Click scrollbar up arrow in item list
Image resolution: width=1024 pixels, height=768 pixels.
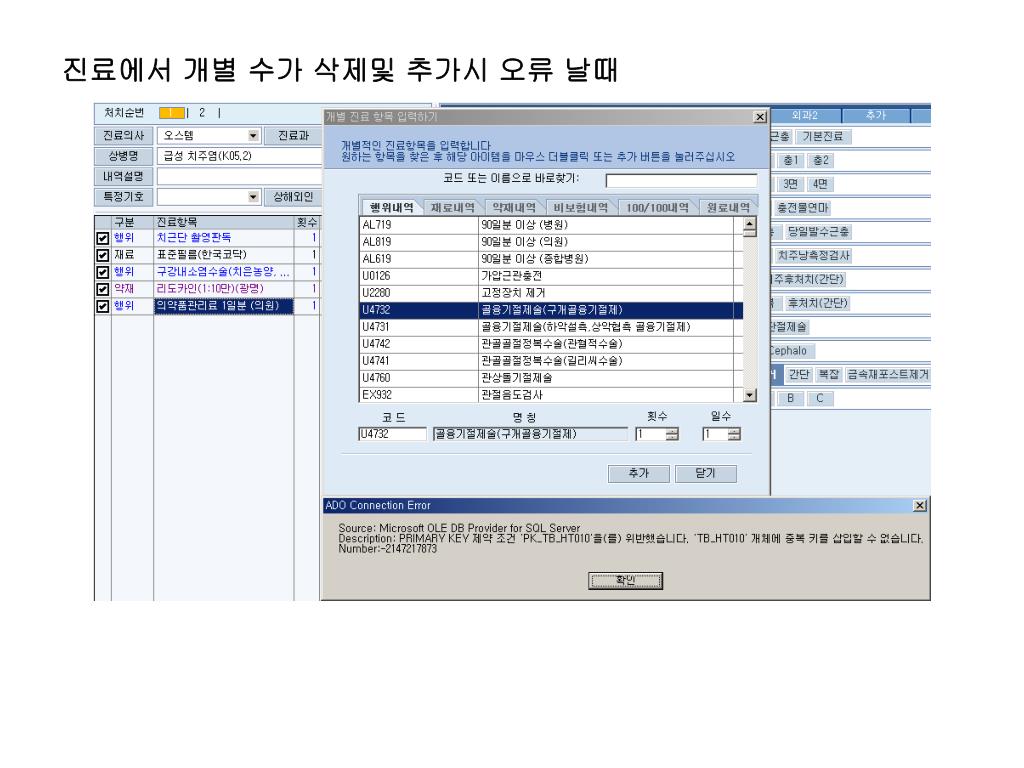pyautogui.click(x=750, y=224)
